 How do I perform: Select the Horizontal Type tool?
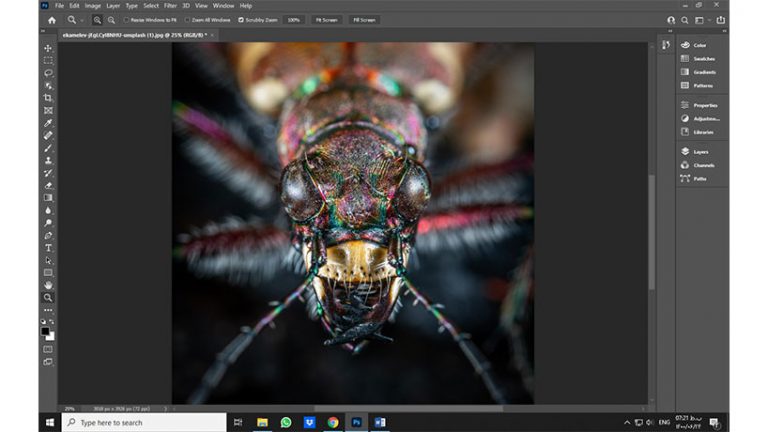coord(48,248)
